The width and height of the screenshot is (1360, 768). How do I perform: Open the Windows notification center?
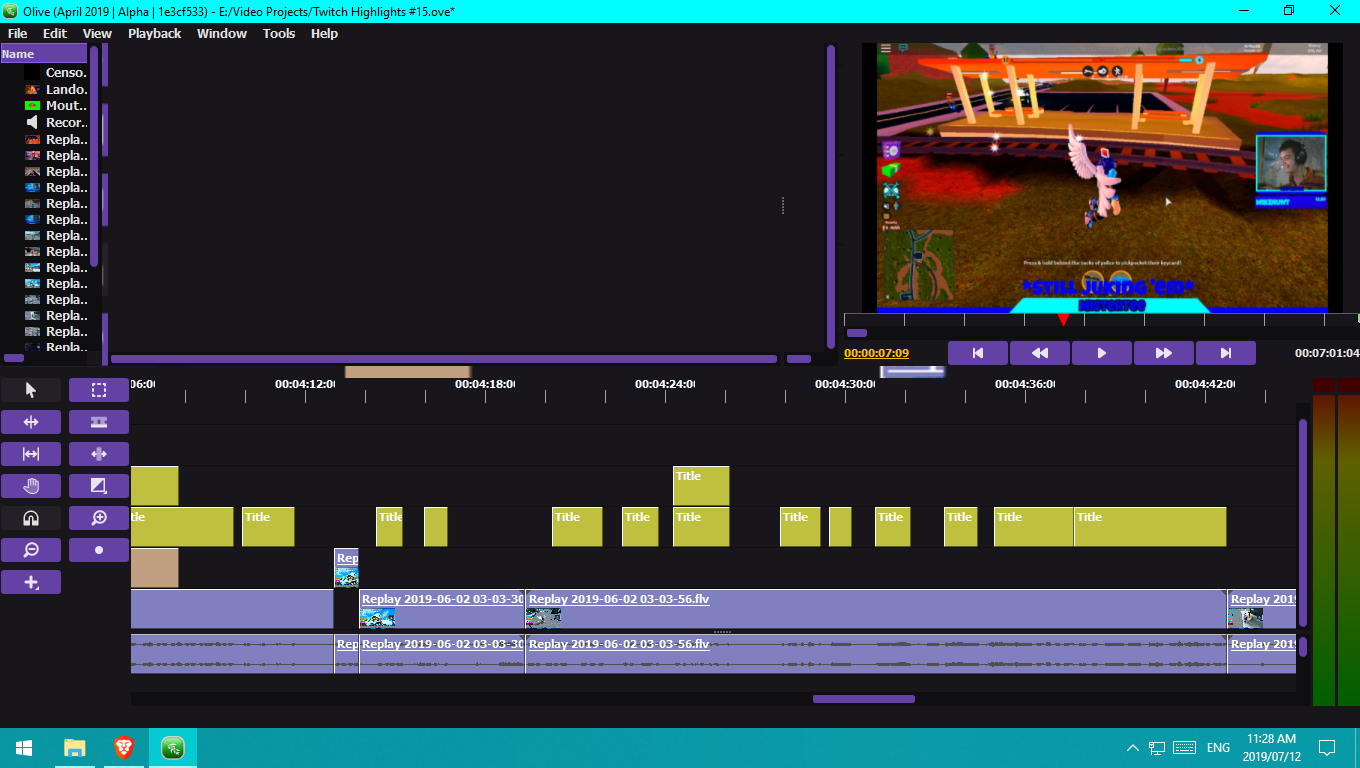(x=1327, y=748)
